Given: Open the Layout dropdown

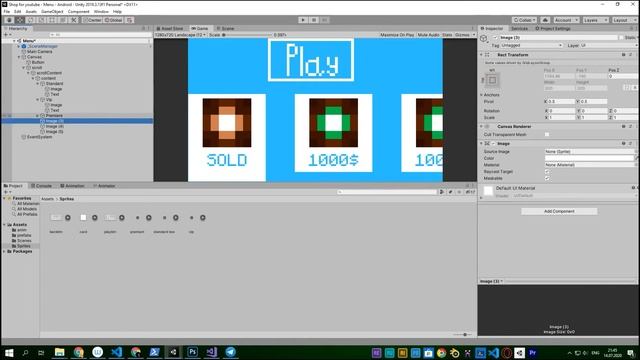Looking at the screenshot, I should pos(624,20).
